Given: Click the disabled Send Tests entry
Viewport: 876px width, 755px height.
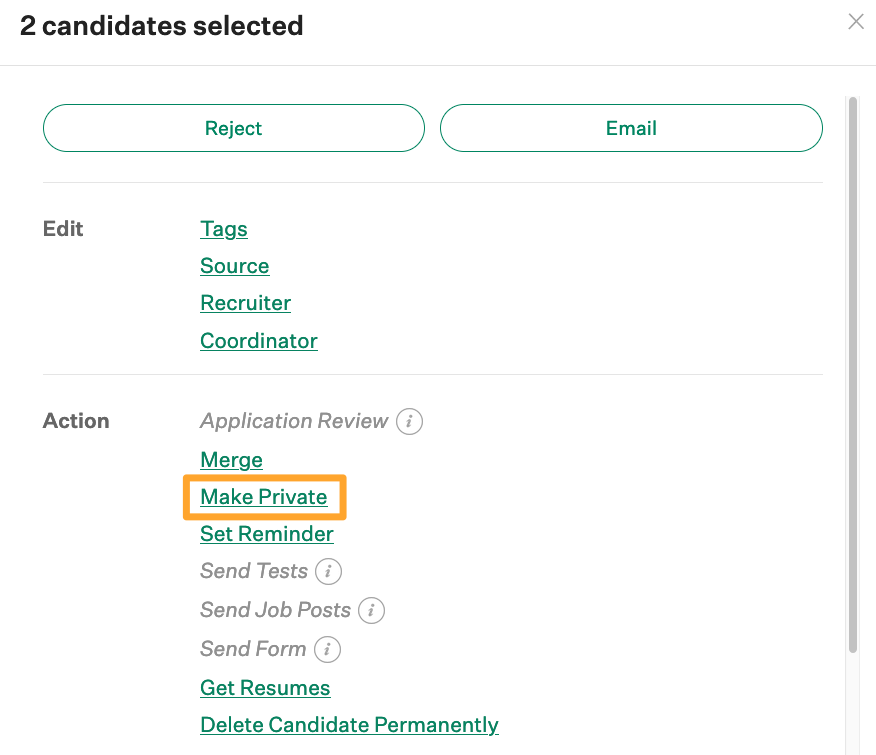Looking at the screenshot, I should pyautogui.click(x=253, y=571).
